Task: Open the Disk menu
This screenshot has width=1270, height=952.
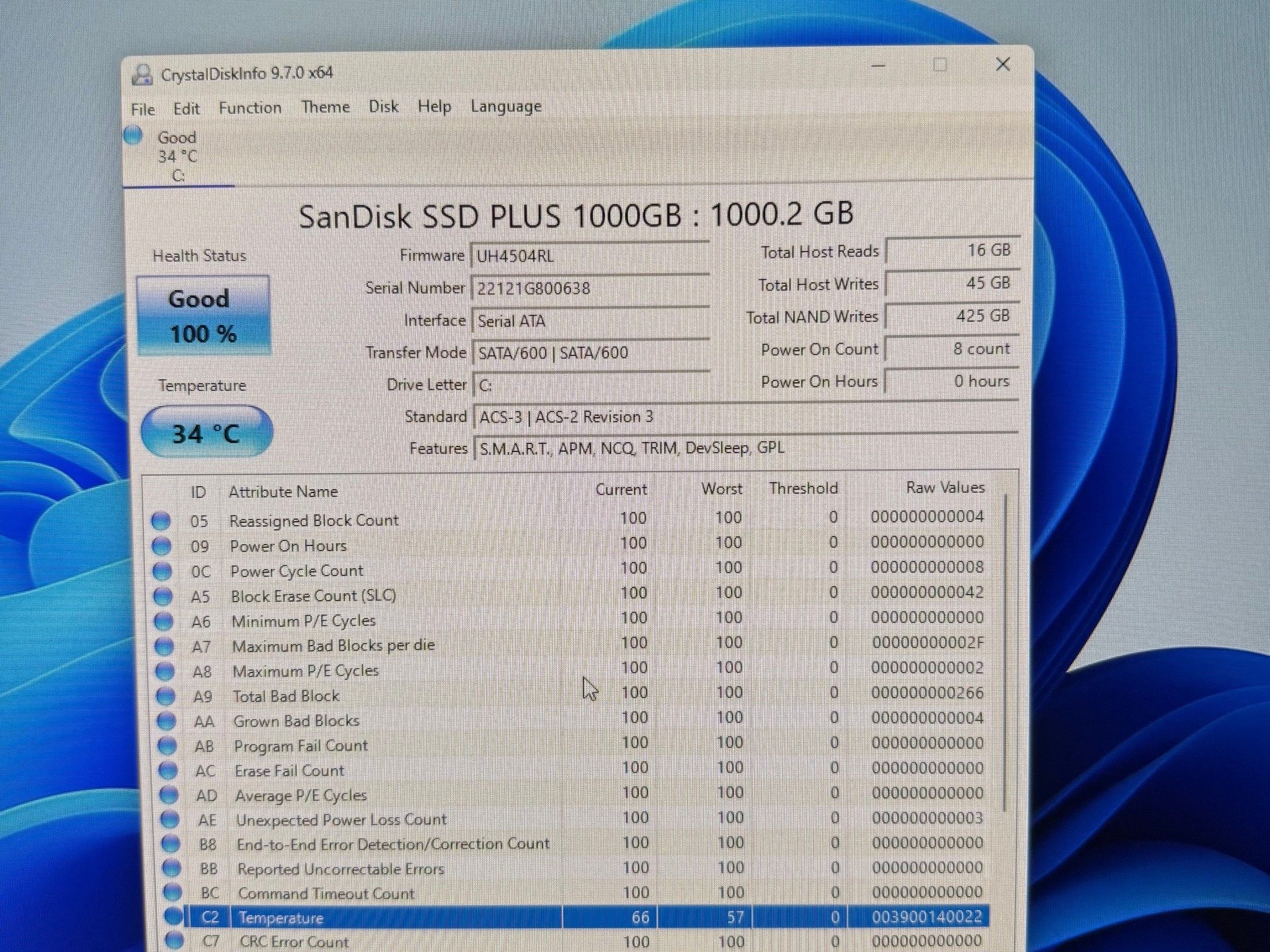Action: tap(383, 107)
